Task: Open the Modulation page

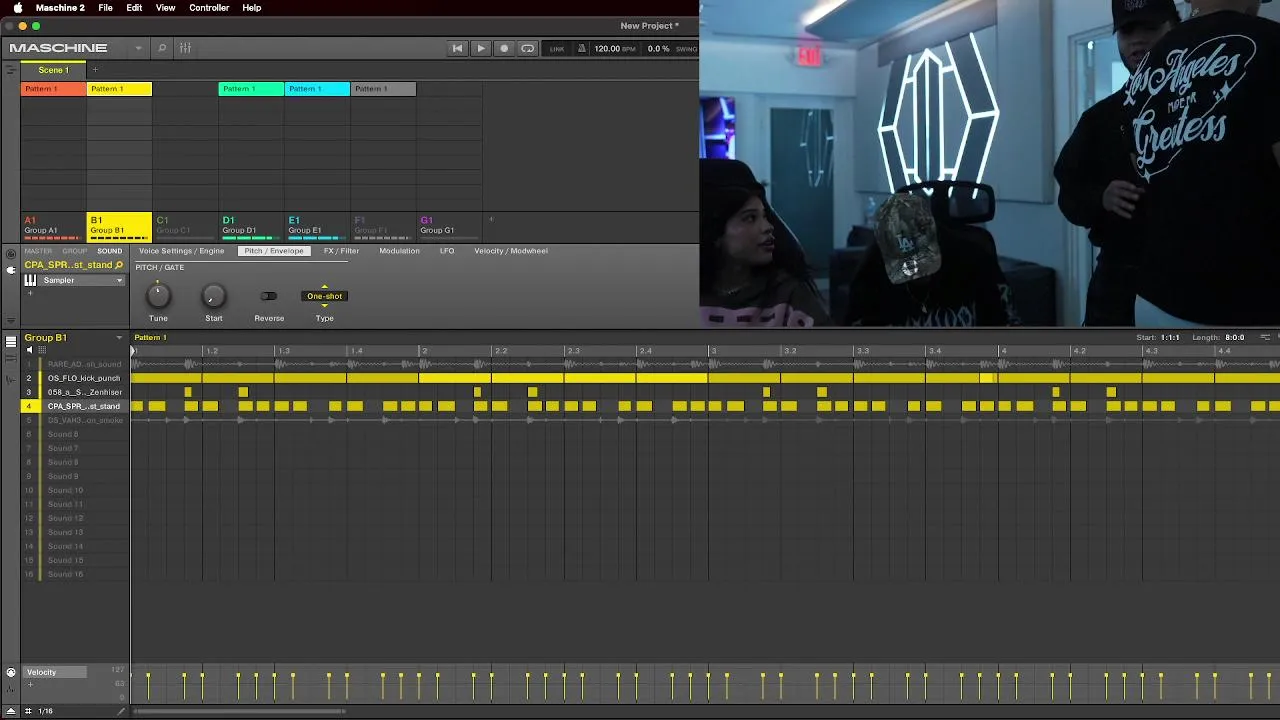Action: 399,251
